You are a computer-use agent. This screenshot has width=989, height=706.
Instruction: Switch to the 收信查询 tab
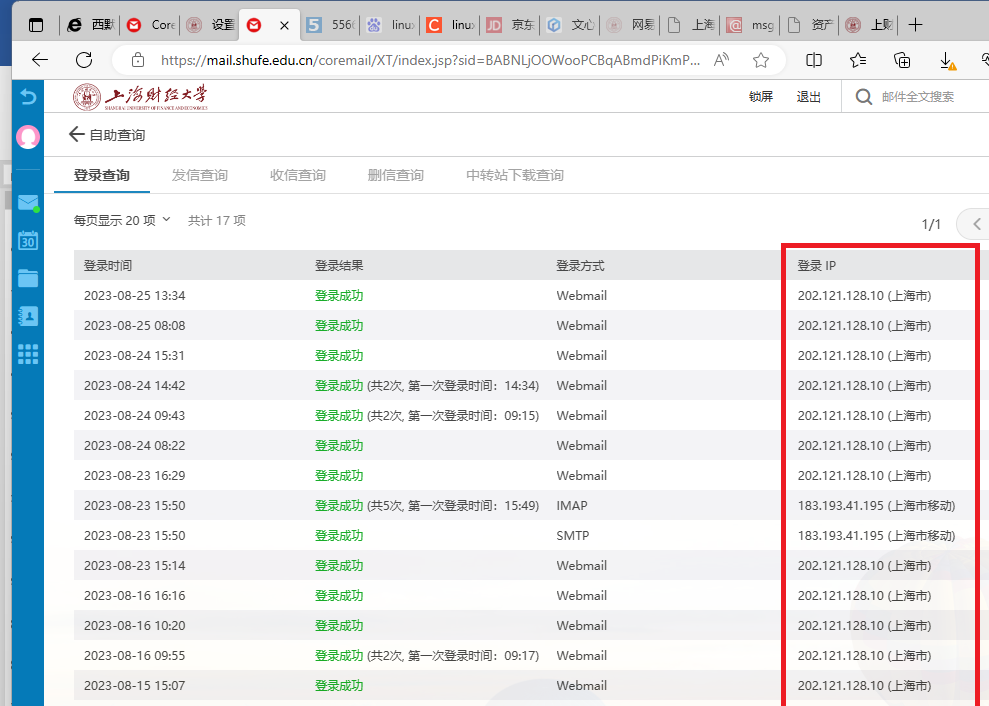tap(298, 175)
